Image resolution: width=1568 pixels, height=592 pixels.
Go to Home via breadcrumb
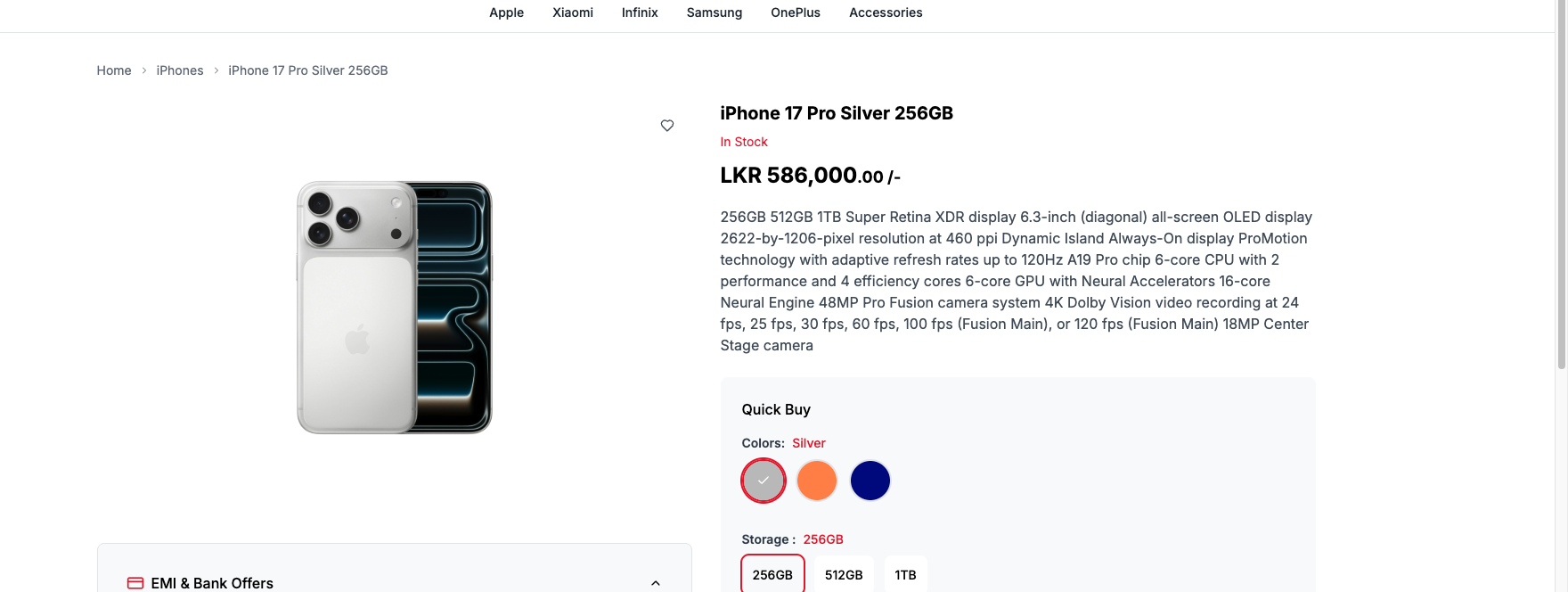[114, 70]
